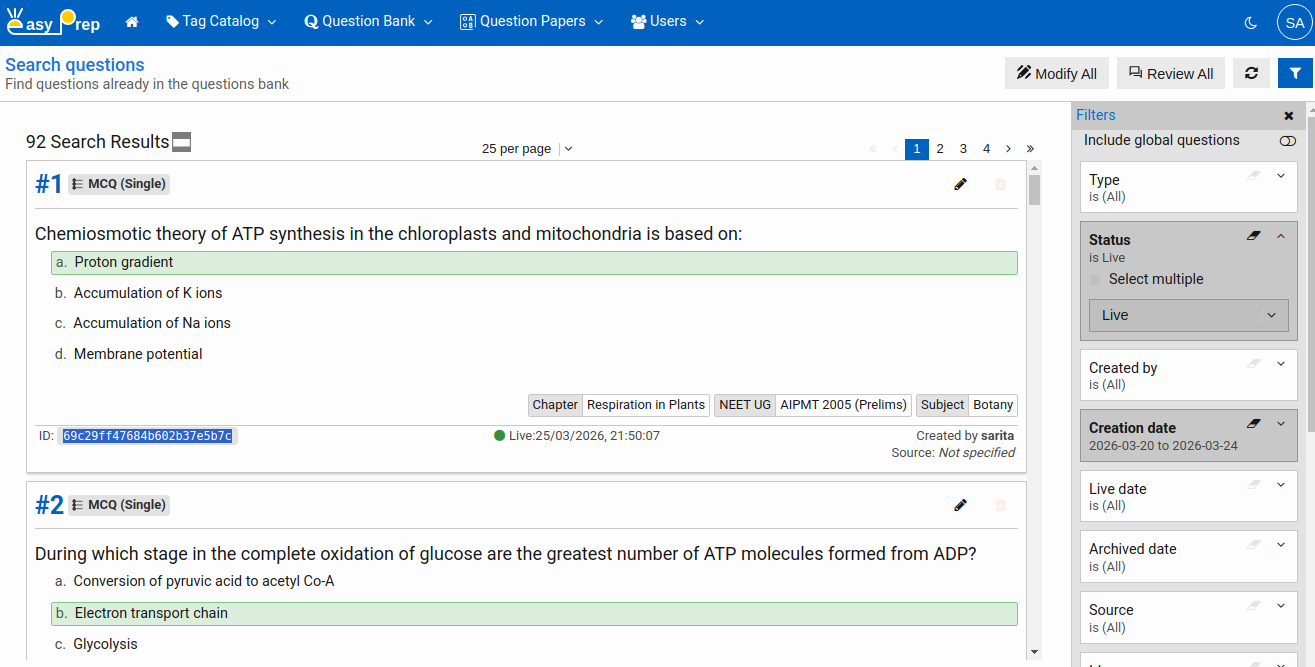Enable Select multiple for Status filter
1315x667 pixels.
[x=1094, y=278]
